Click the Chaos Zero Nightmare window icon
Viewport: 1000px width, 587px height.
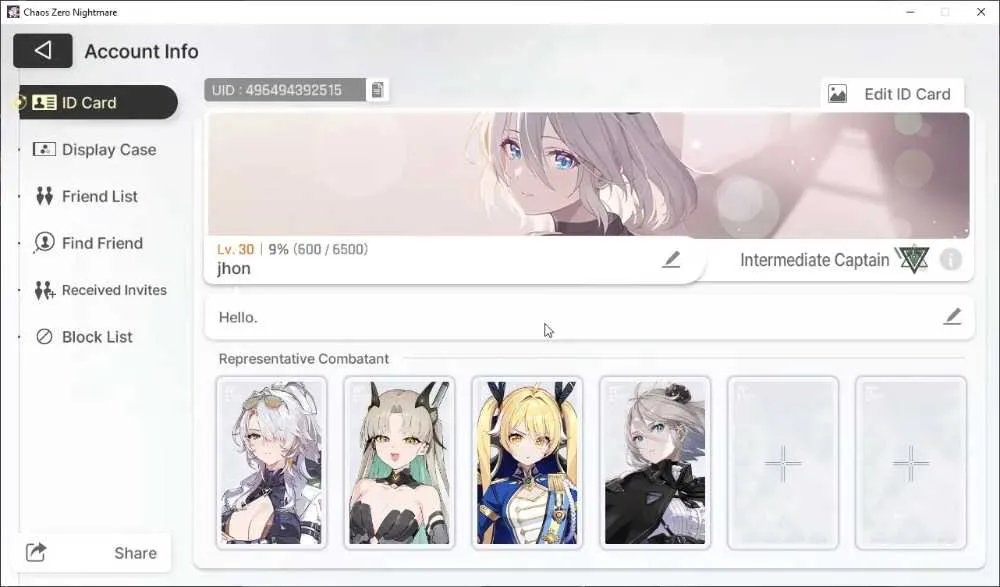pos(13,11)
